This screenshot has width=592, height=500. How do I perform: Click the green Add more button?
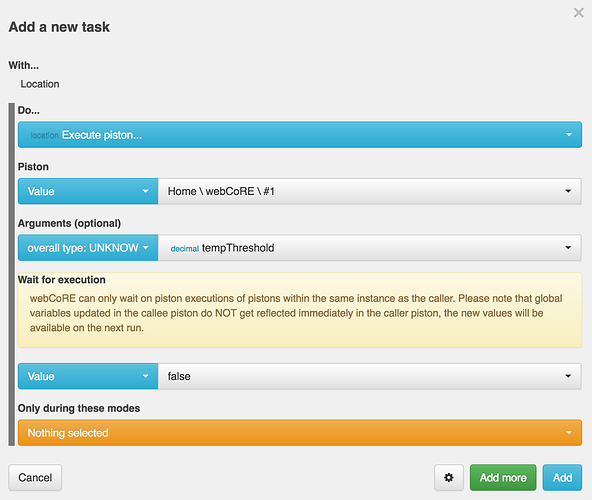(503, 477)
